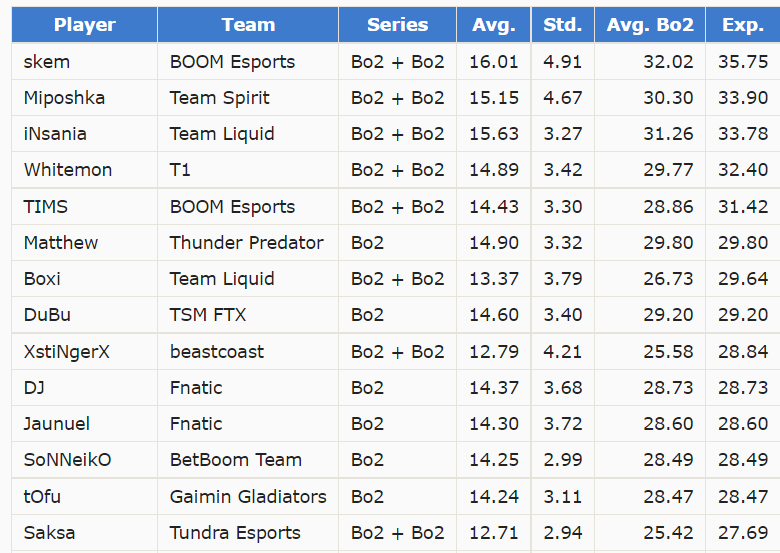Click Saksa's player name cell
This screenshot has height=553, width=780.
click(49, 533)
